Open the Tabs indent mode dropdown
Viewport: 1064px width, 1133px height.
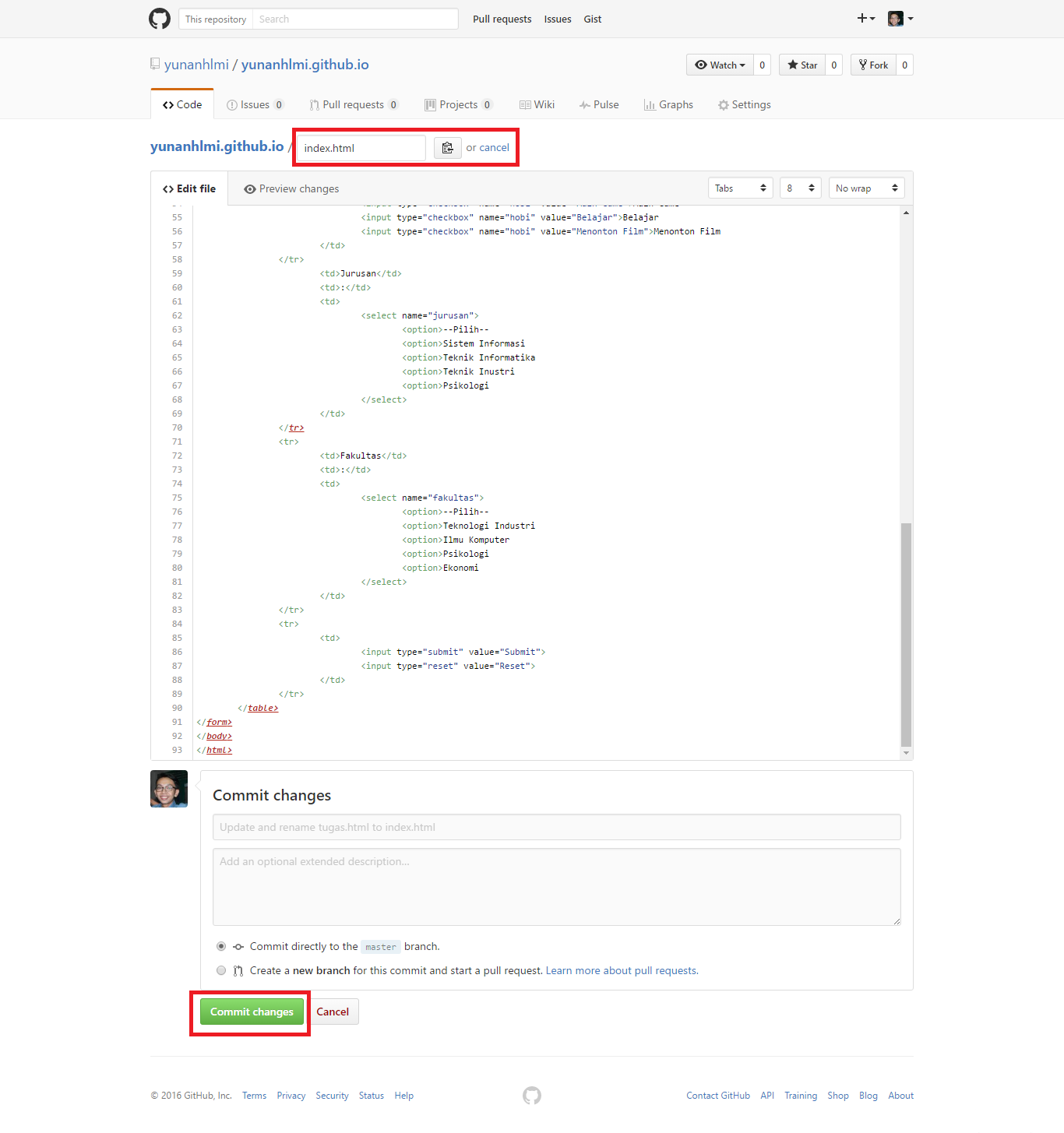tap(740, 188)
